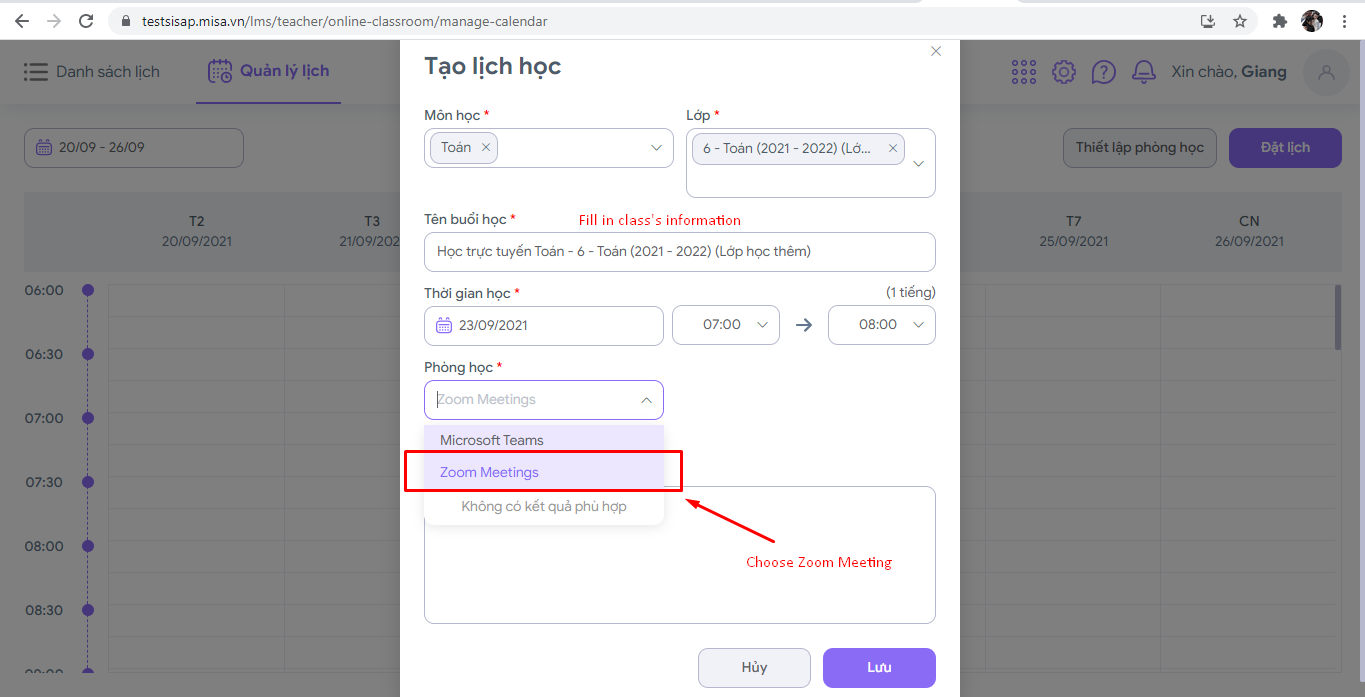Click the calendar icon in date field
This screenshot has height=697, width=1365.
point(444,325)
